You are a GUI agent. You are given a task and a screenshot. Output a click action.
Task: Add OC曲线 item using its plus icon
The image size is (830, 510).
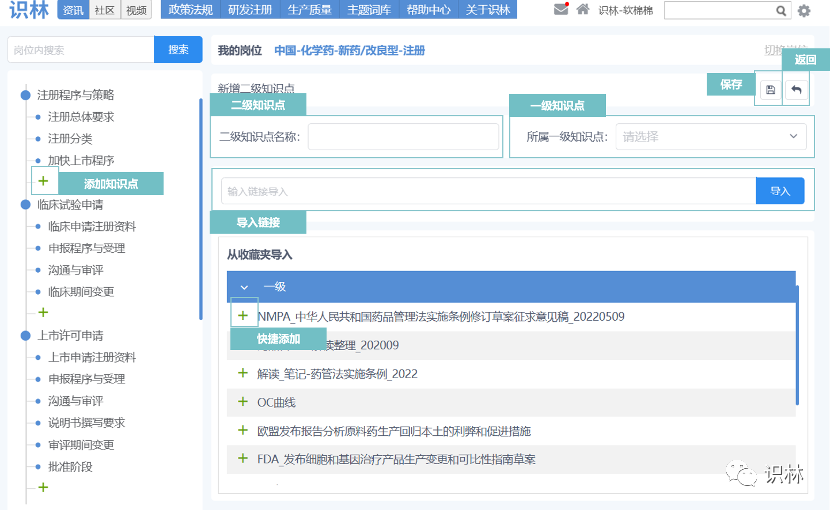coord(242,402)
